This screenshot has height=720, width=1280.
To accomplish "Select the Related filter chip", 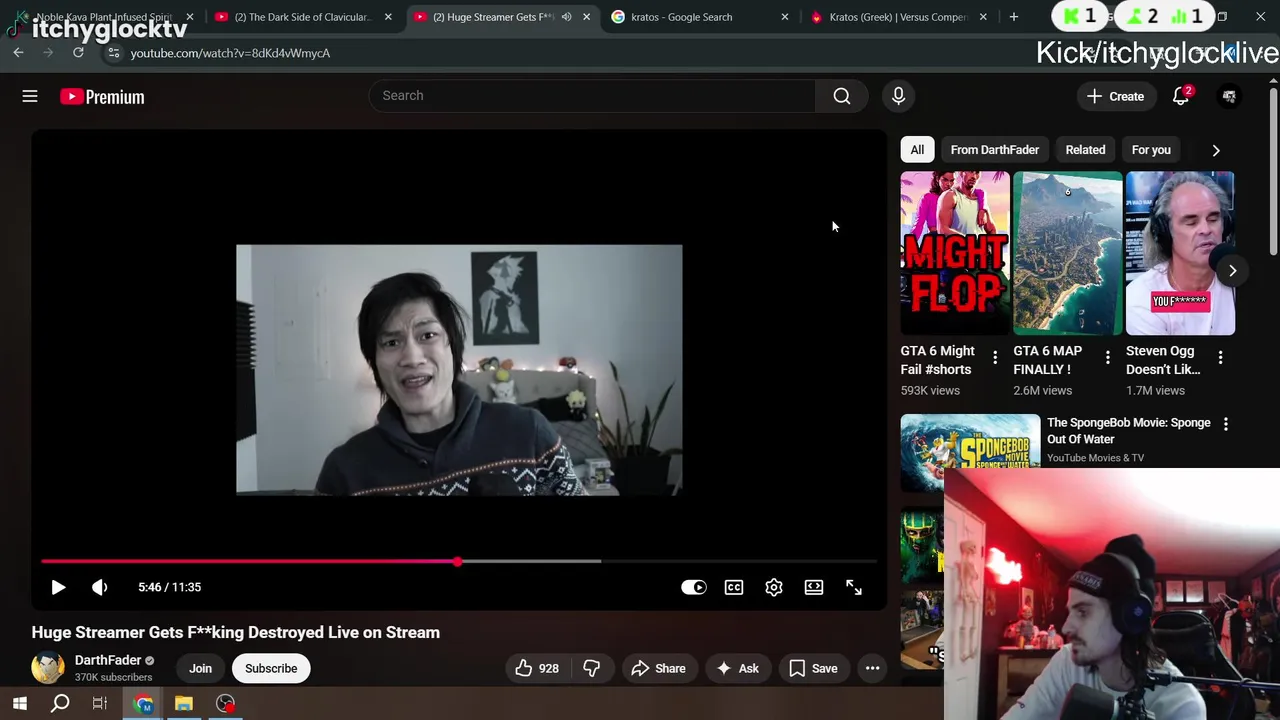I will pos(1085,150).
